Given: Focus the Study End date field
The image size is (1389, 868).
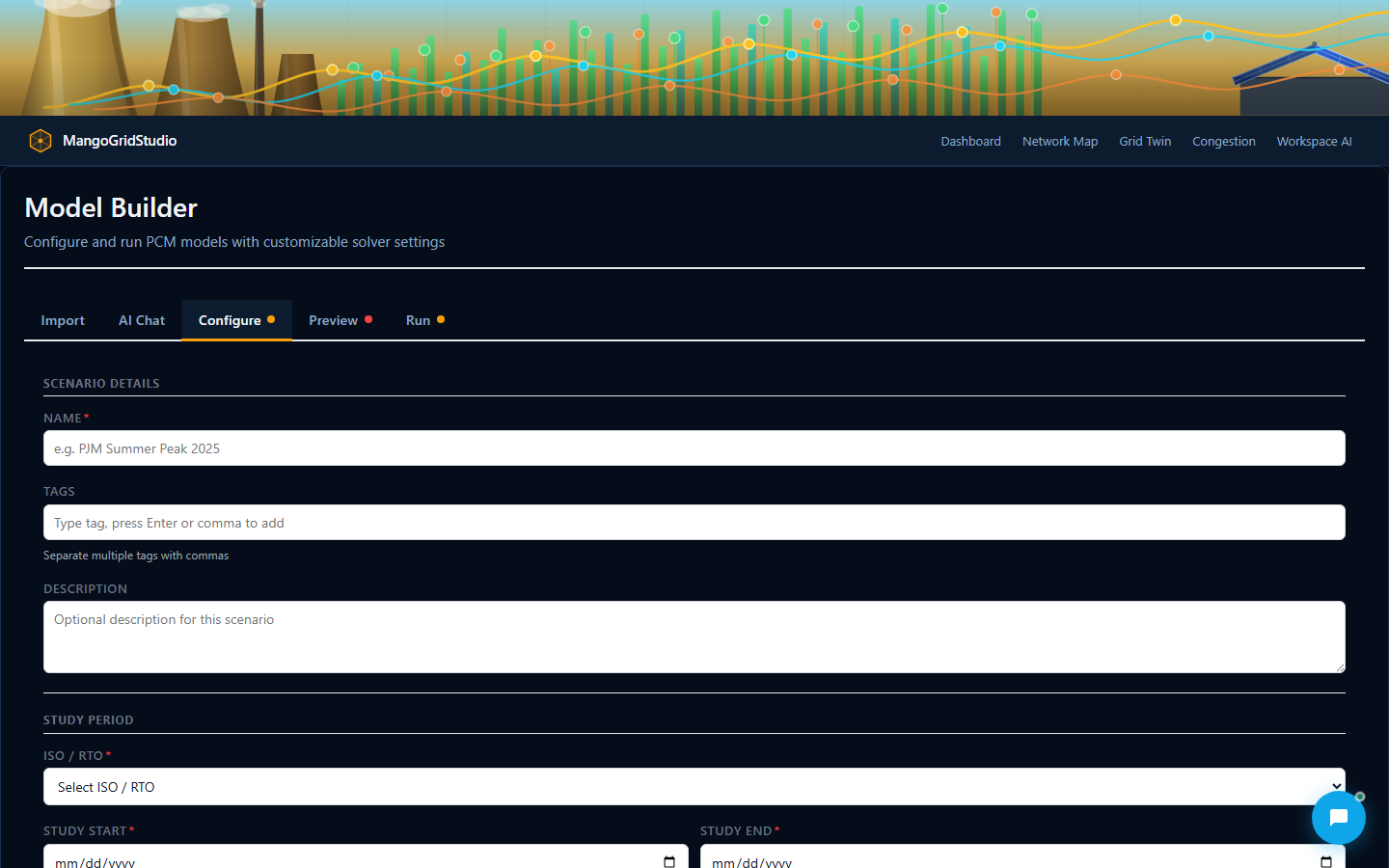Looking at the screenshot, I should coord(1022,857).
